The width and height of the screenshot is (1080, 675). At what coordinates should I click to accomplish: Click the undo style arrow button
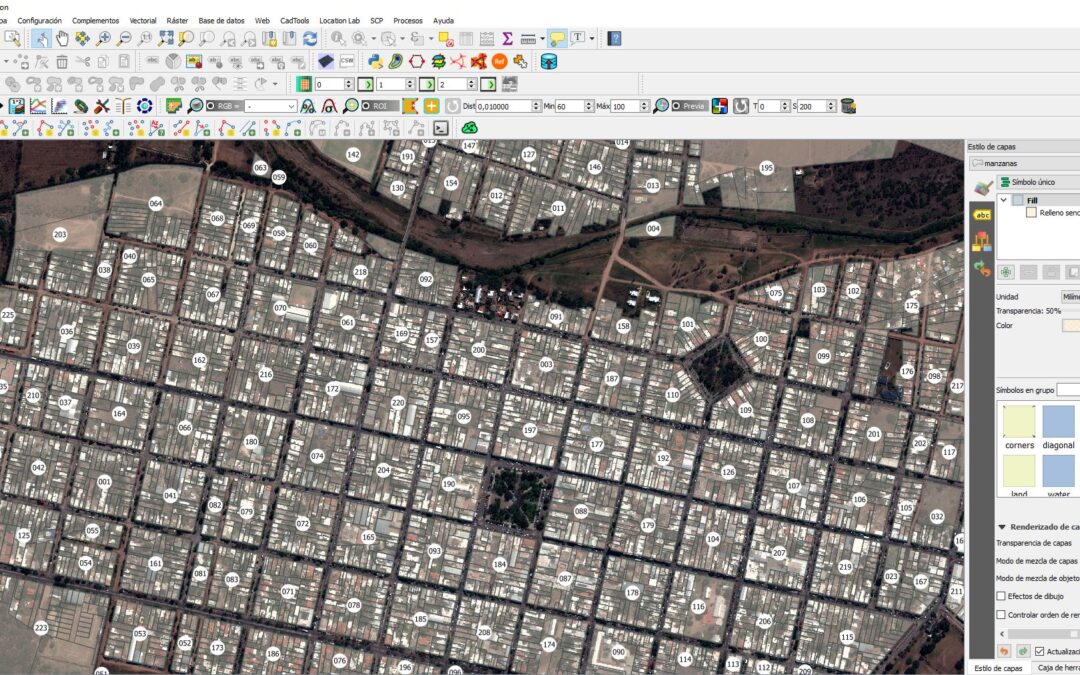click(1004, 651)
